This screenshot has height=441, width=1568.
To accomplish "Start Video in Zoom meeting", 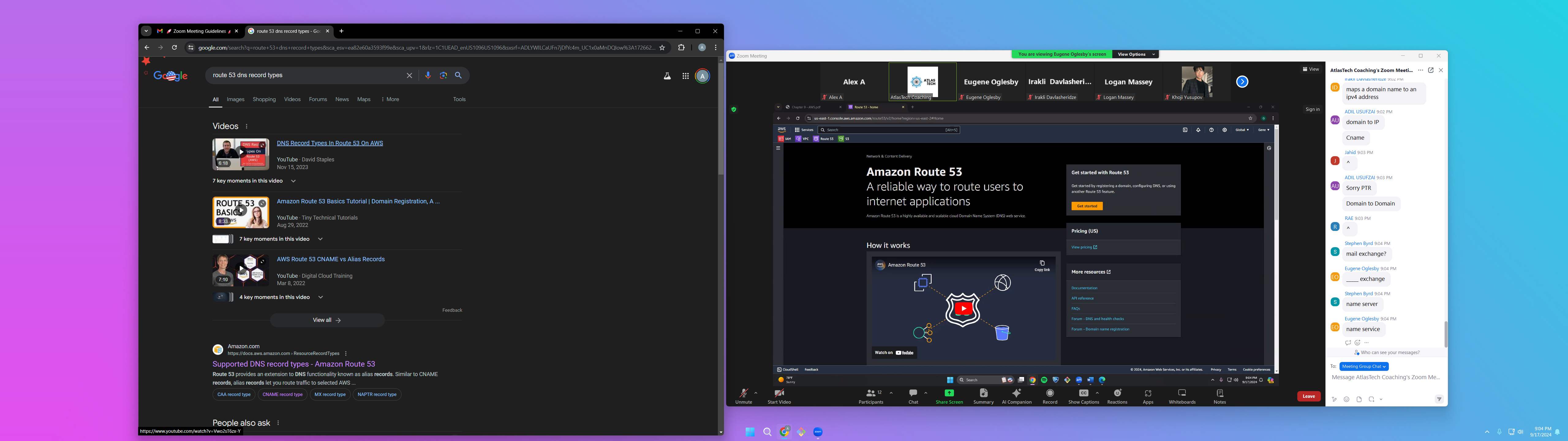I will point(778,394).
